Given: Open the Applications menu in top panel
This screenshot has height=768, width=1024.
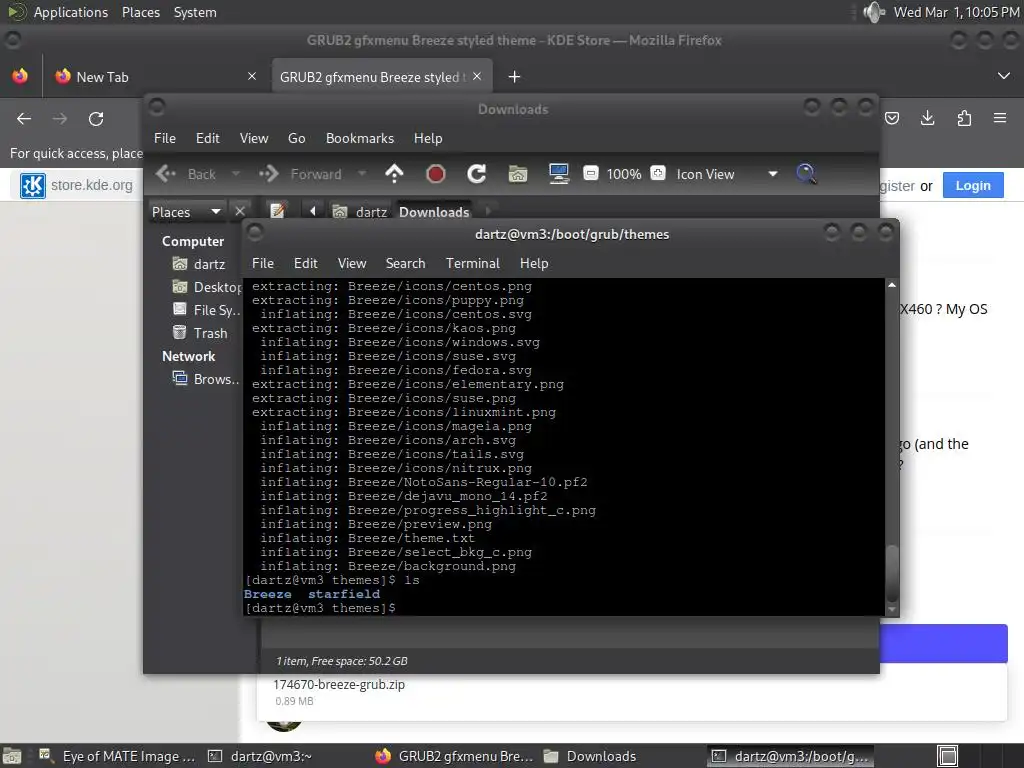Looking at the screenshot, I should (71, 12).
